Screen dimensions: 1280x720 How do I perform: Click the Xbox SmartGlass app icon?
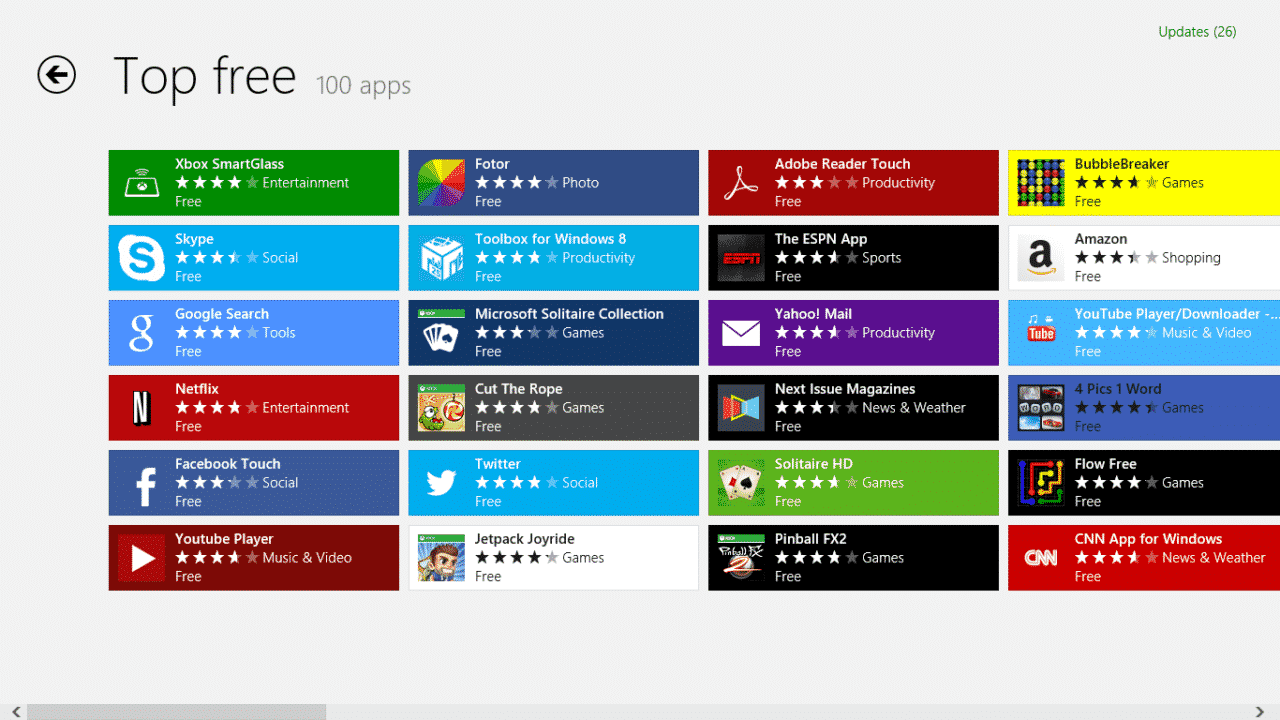coord(142,183)
